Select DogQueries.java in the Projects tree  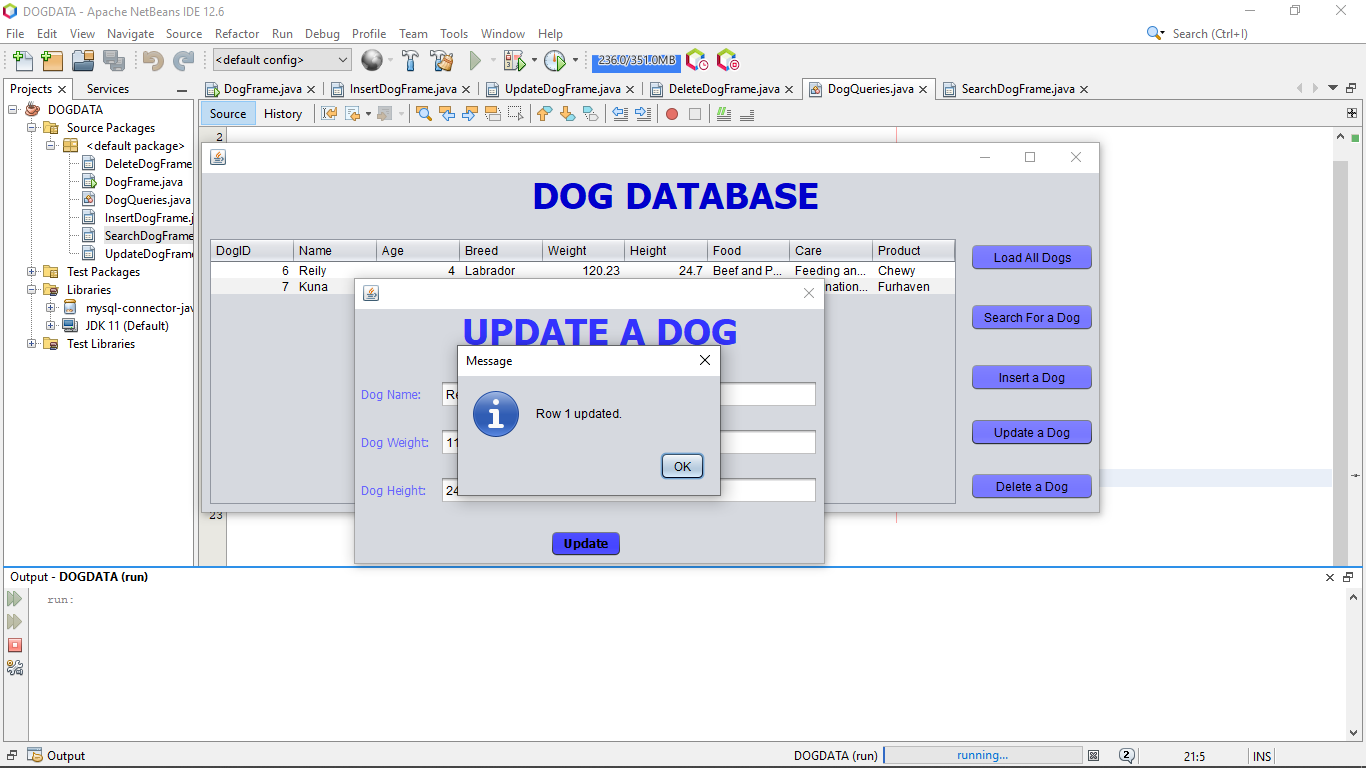pyautogui.click(x=147, y=200)
